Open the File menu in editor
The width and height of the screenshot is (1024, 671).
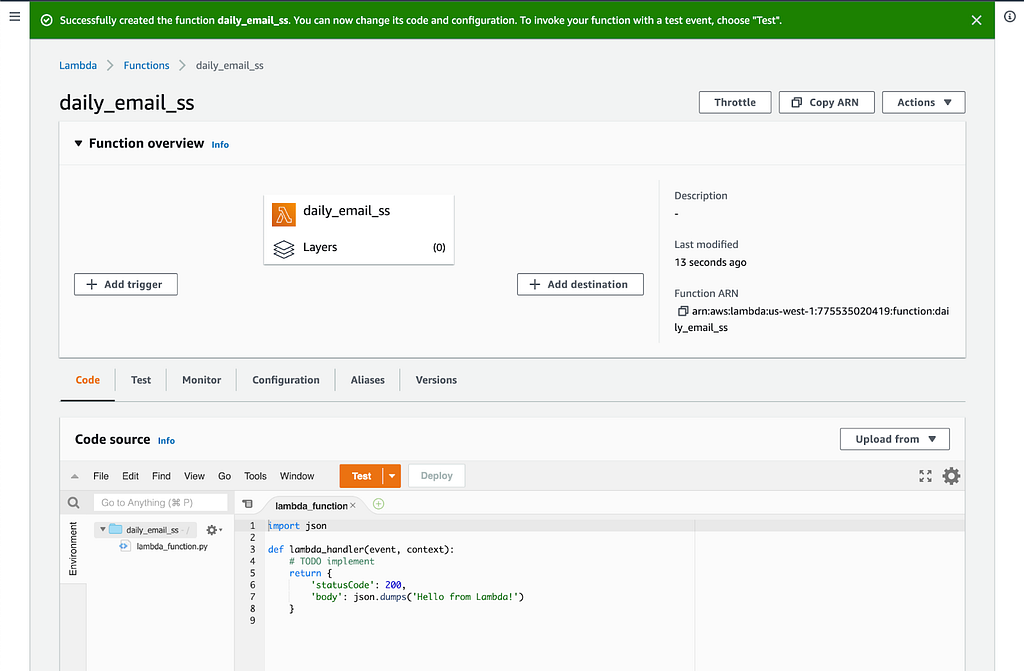pos(101,476)
